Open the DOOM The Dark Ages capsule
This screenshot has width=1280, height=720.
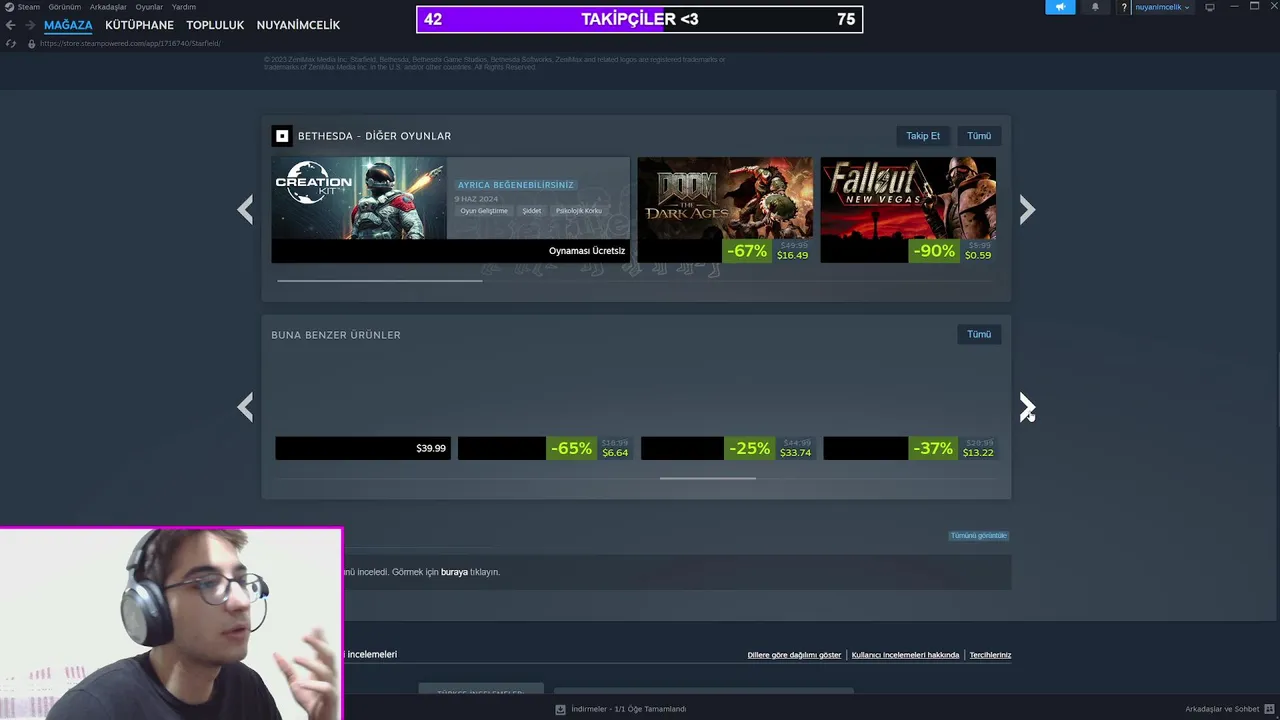point(725,210)
